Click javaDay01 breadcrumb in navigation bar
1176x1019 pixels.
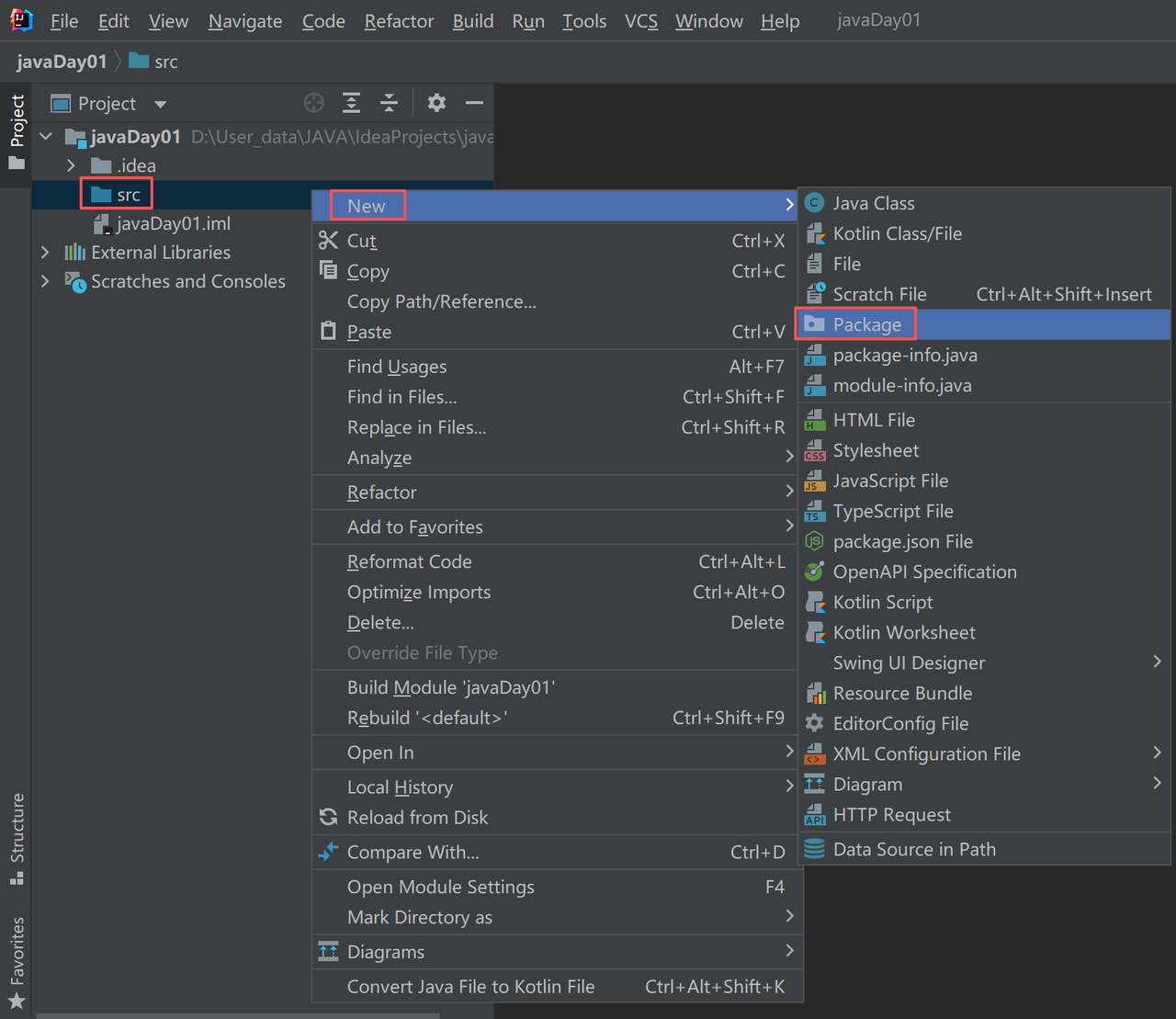tap(62, 62)
